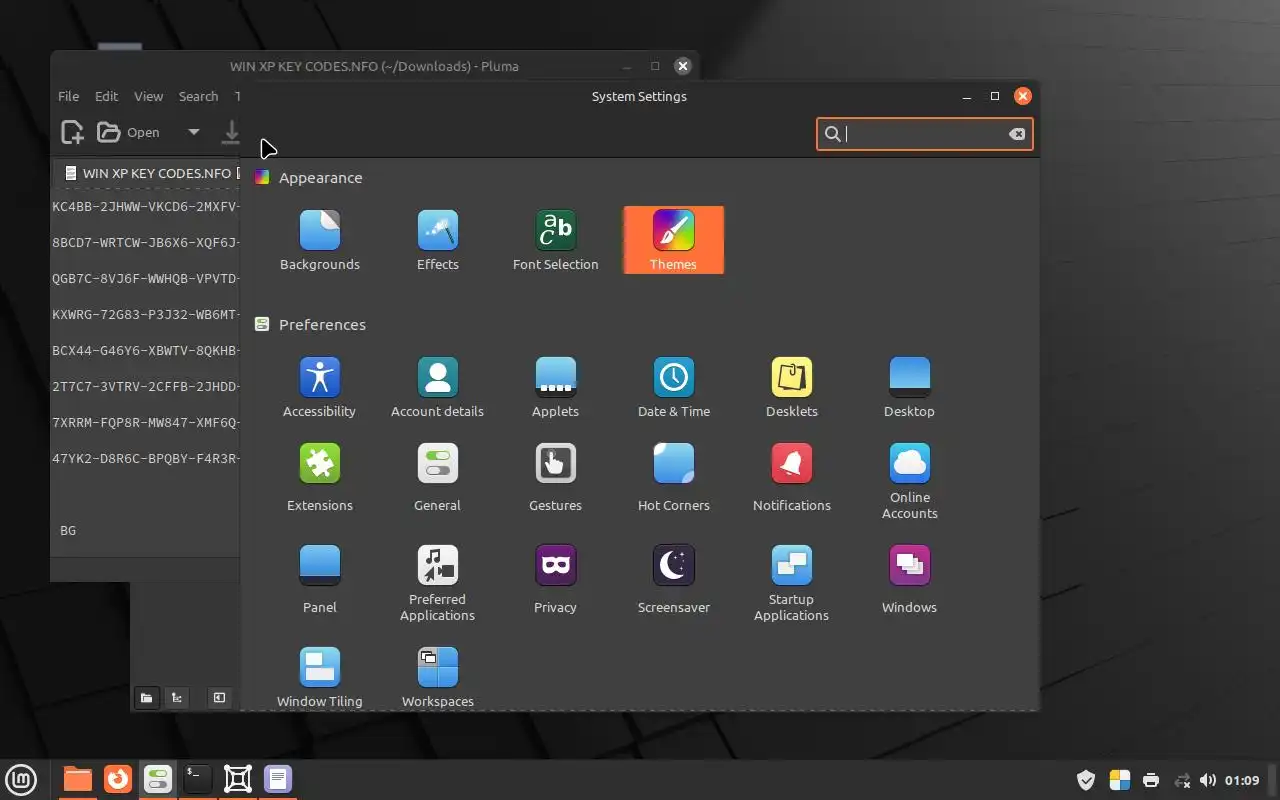Open the Linux Mint menu button

point(21,779)
